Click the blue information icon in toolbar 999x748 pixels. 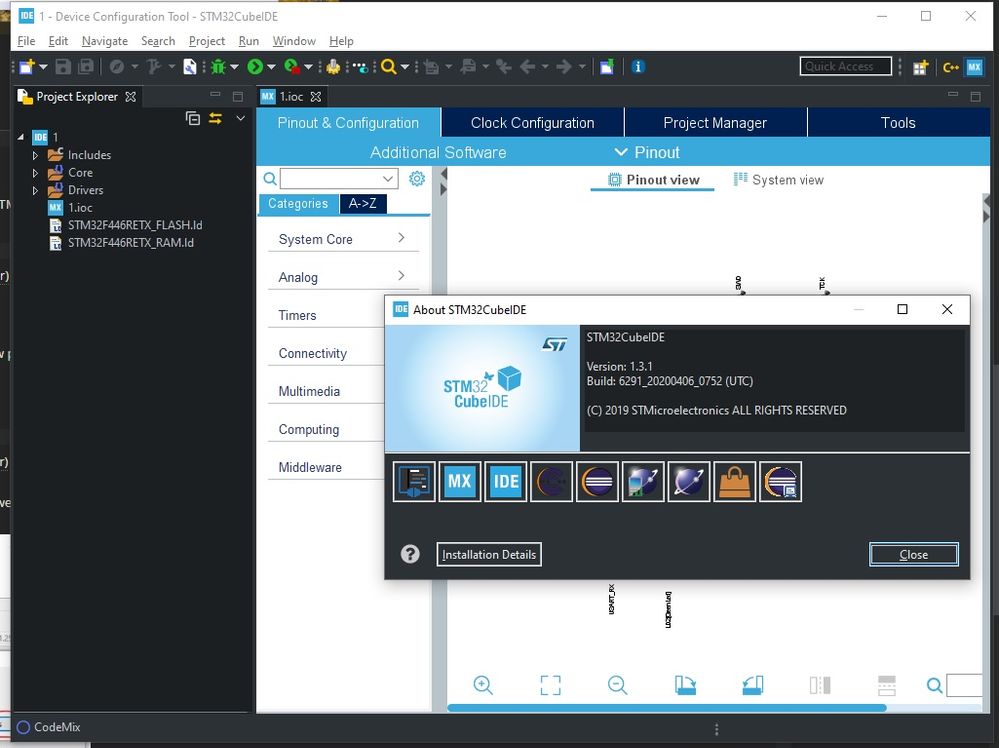click(638, 67)
